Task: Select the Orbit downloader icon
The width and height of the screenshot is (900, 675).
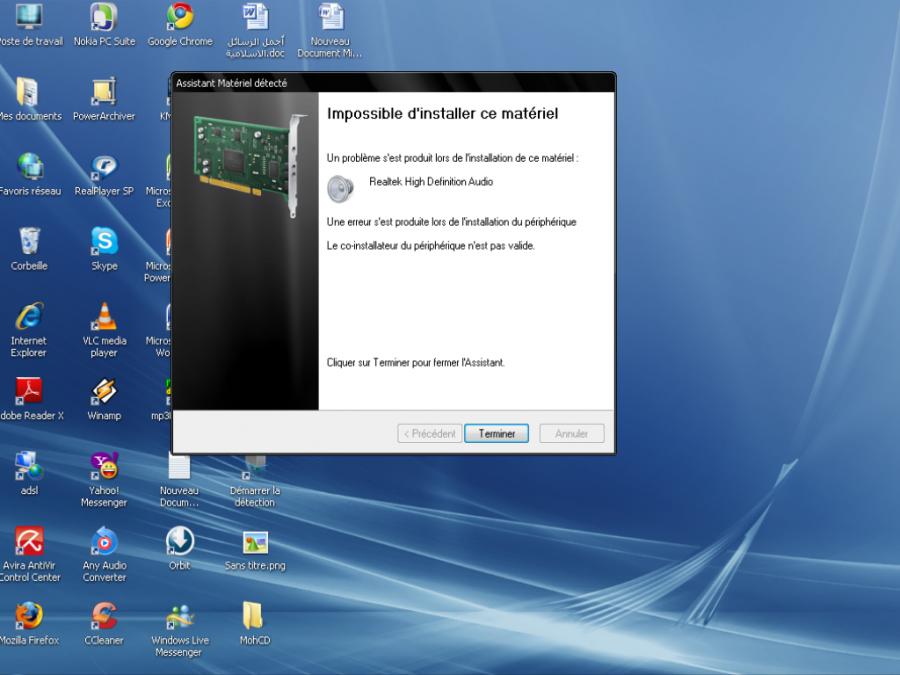Action: pyautogui.click(x=180, y=542)
